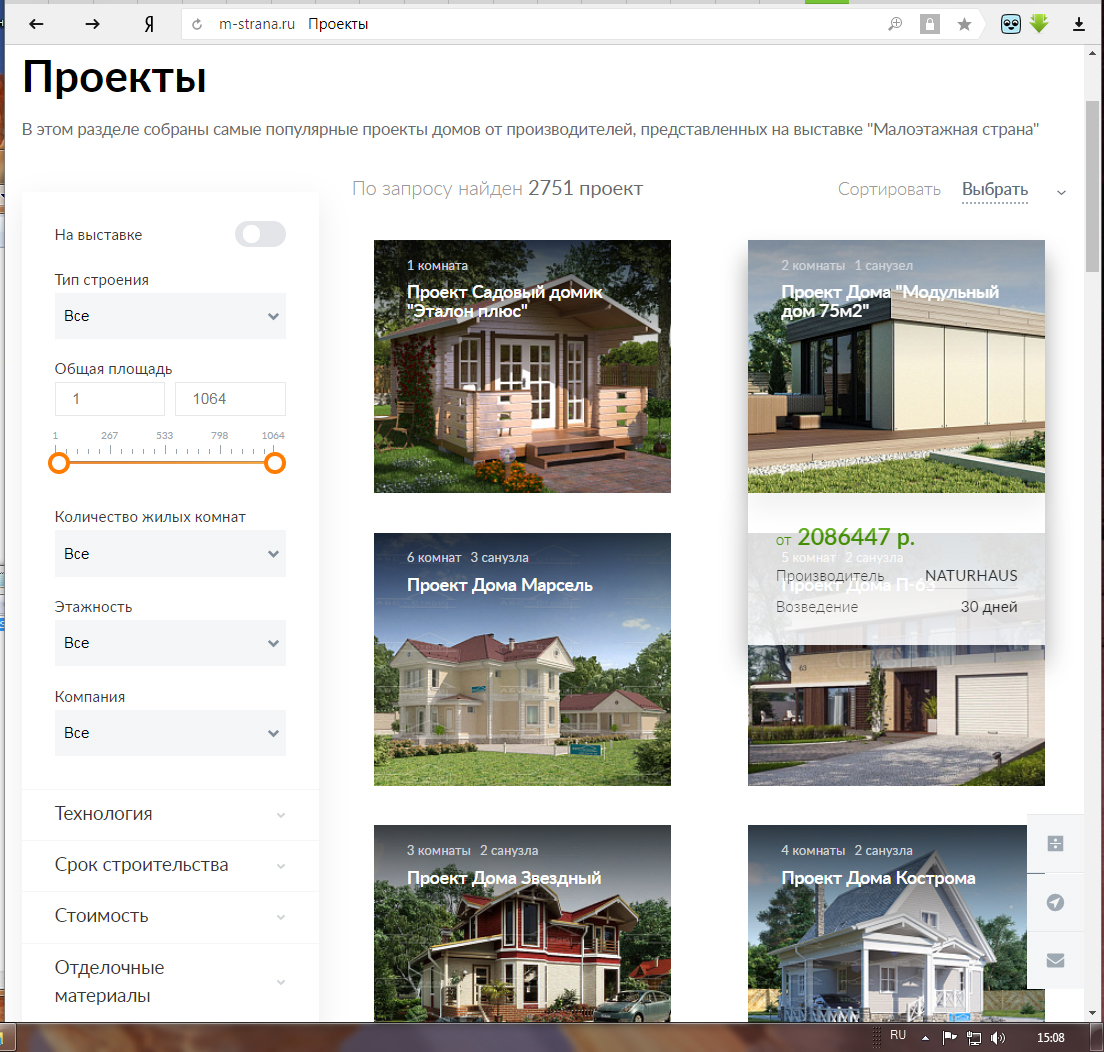Click the minimum area input showing 1

point(110,399)
